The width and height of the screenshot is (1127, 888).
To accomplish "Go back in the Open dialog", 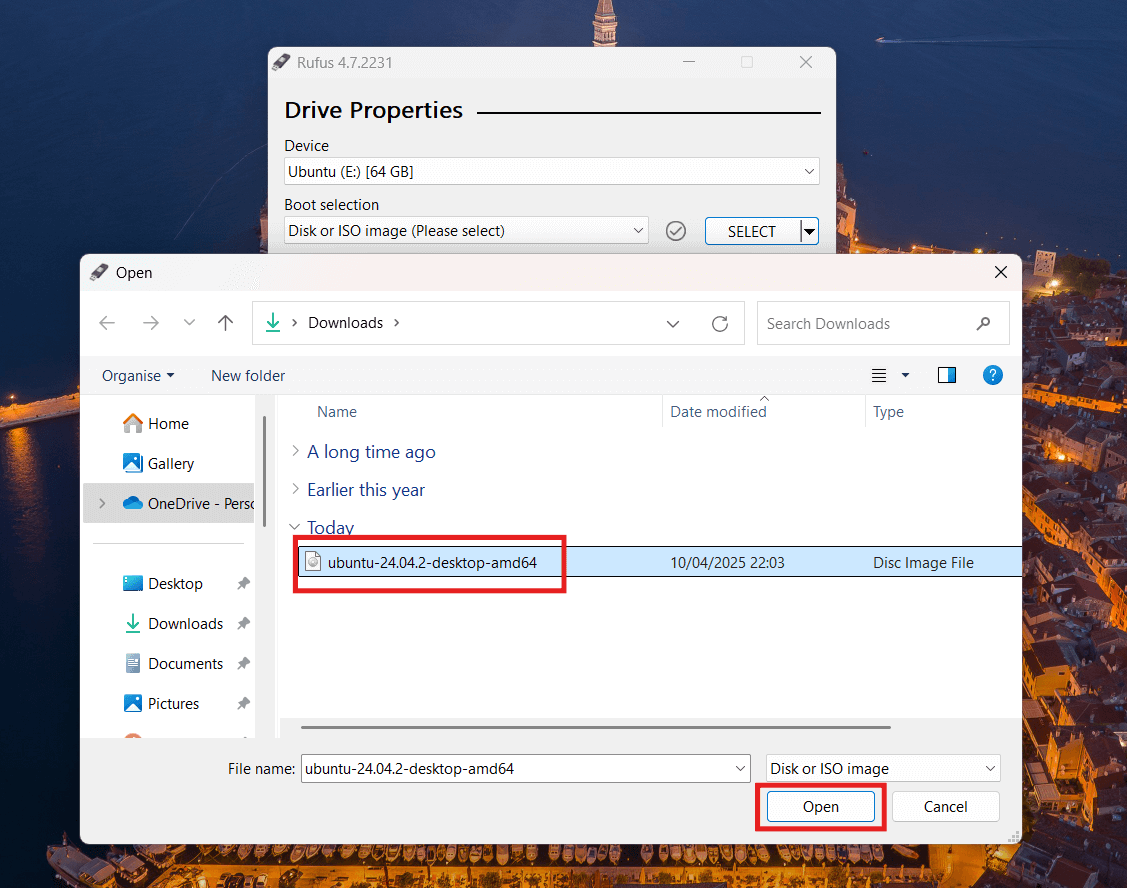I will (107, 323).
